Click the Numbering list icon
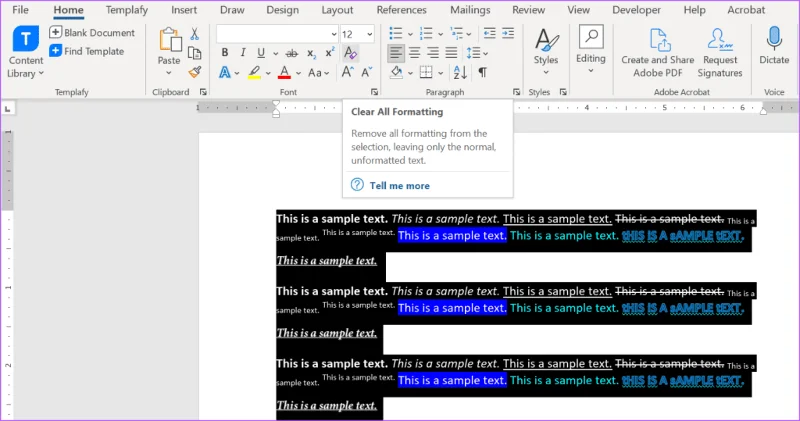This screenshot has width=800, height=421. click(426, 34)
